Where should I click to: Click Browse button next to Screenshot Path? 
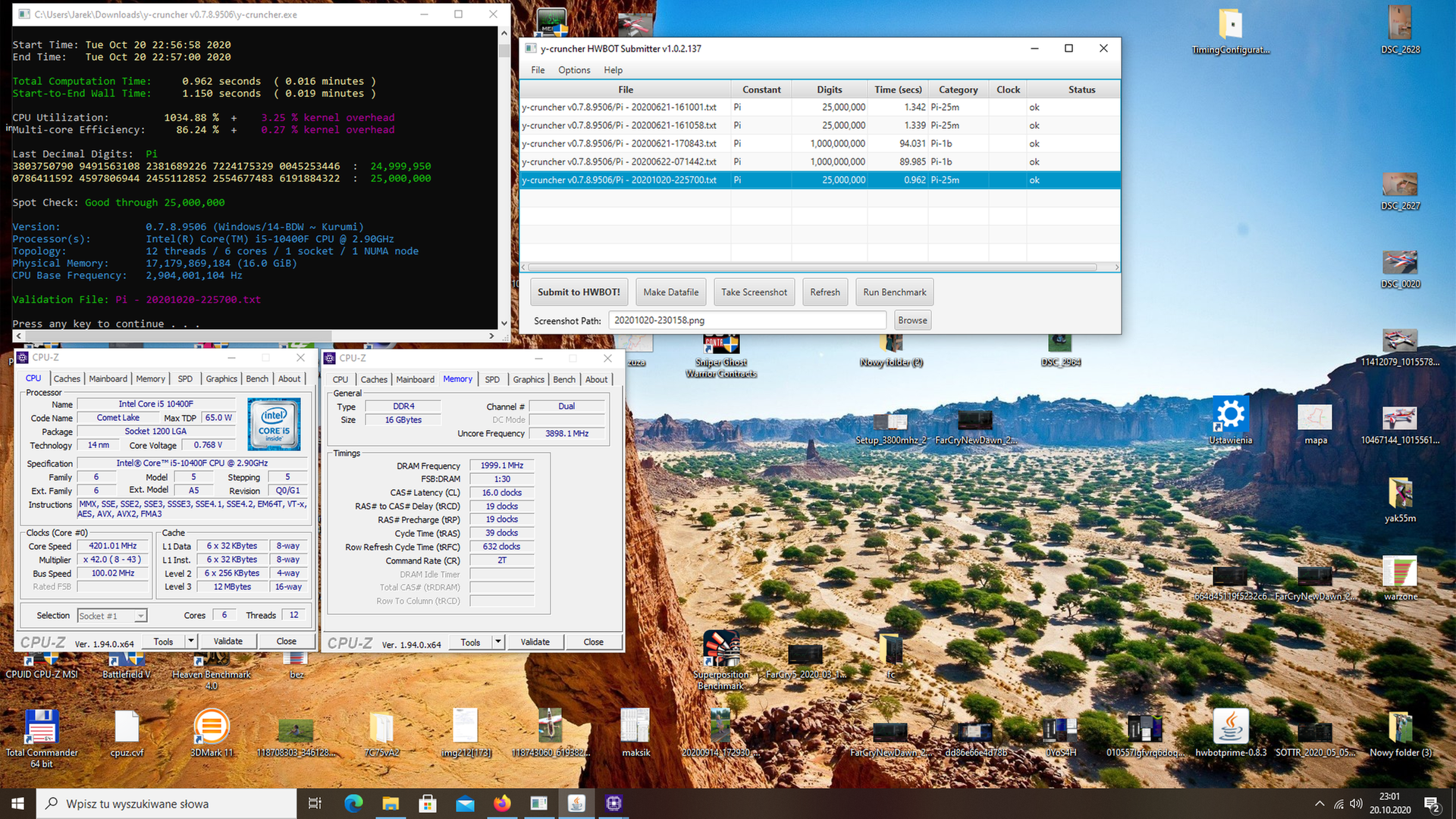(912, 320)
